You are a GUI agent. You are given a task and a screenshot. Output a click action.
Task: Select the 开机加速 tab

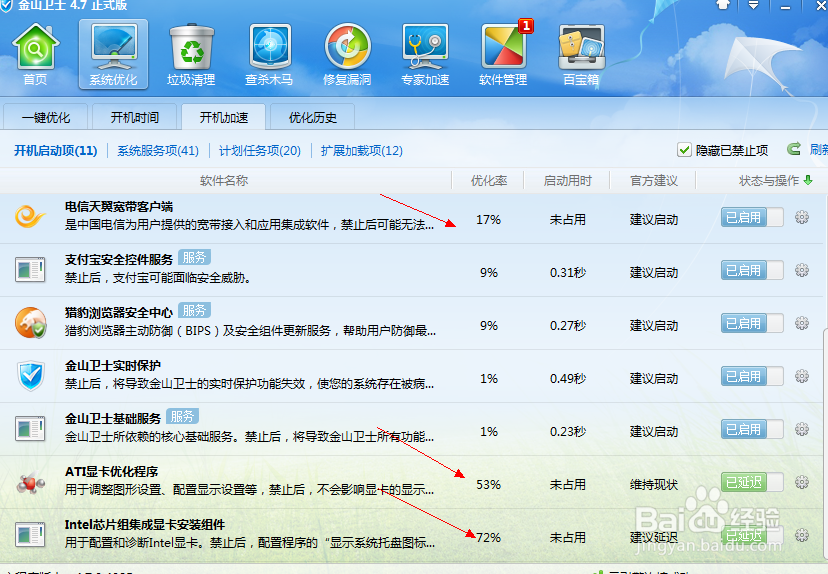[x=223, y=117]
